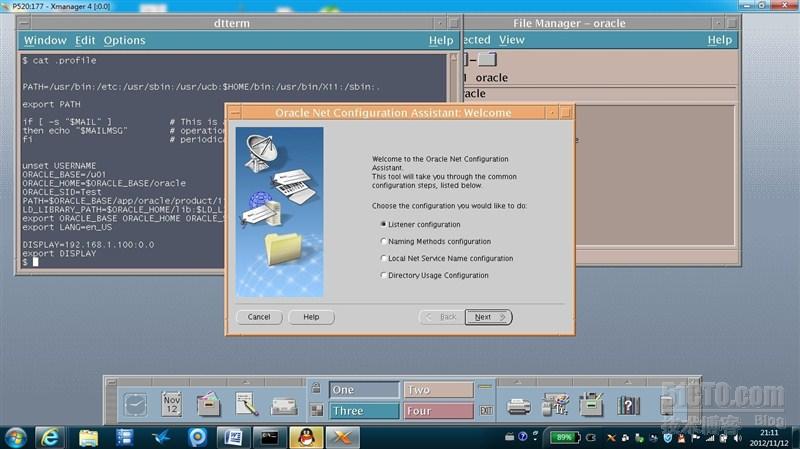Open the Windows Start orb
This screenshot has height=449, width=800.
pyautogui.click(x=15, y=438)
